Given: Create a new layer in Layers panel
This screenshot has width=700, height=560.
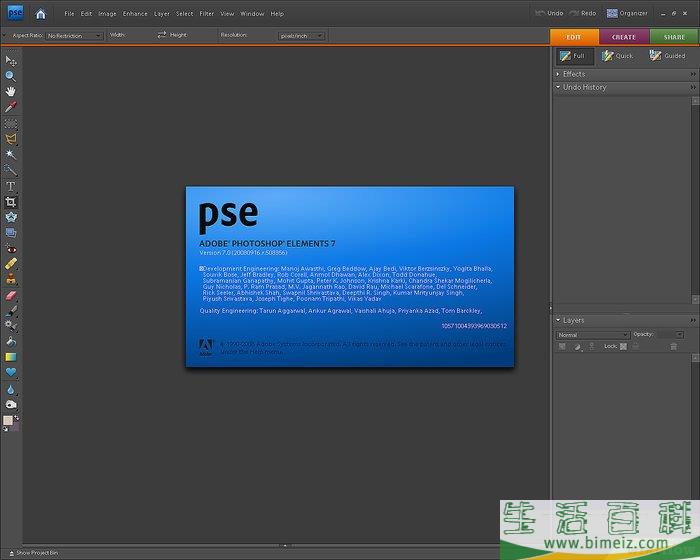Looking at the screenshot, I should coord(562,347).
